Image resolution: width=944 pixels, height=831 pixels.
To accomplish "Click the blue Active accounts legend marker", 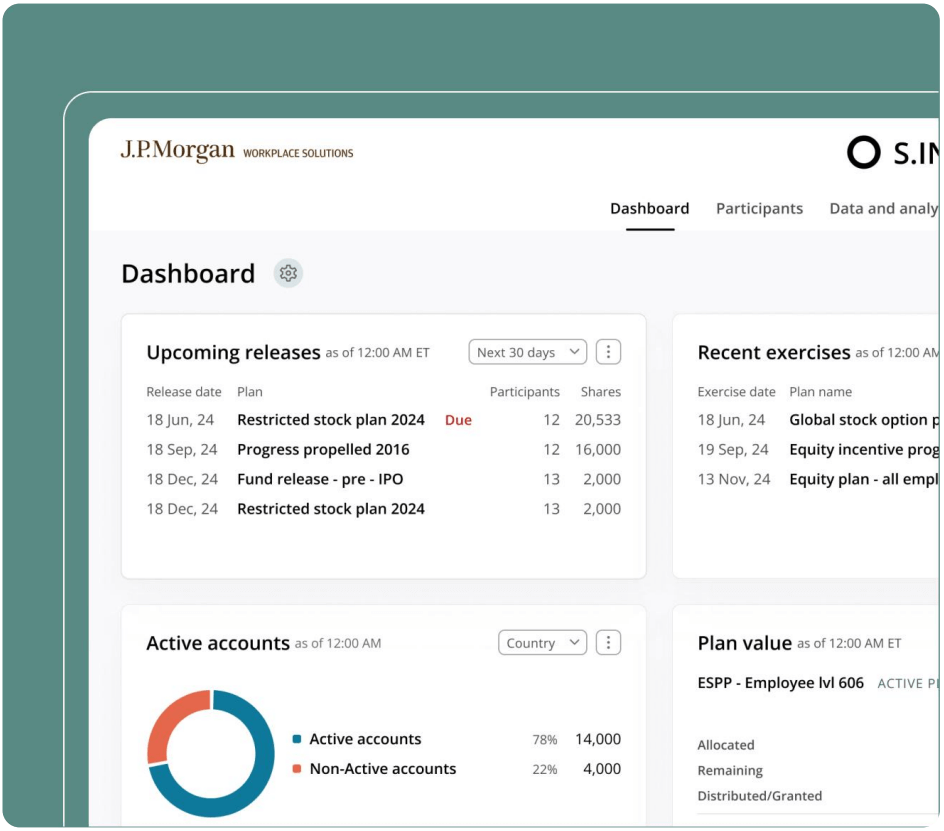I will (x=297, y=740).
